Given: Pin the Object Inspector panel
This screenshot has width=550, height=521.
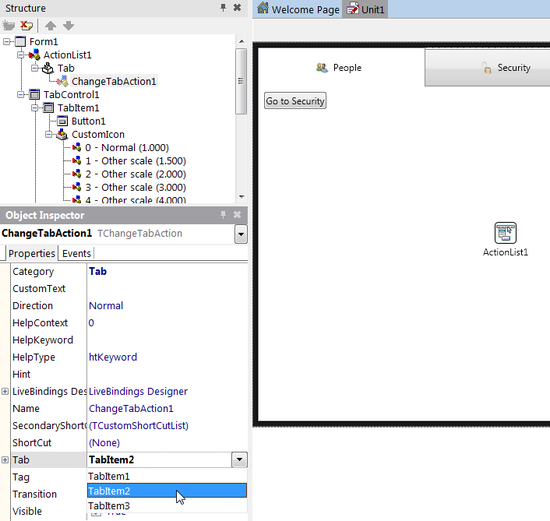Looking at the screenshot, I should pos(223,215).
